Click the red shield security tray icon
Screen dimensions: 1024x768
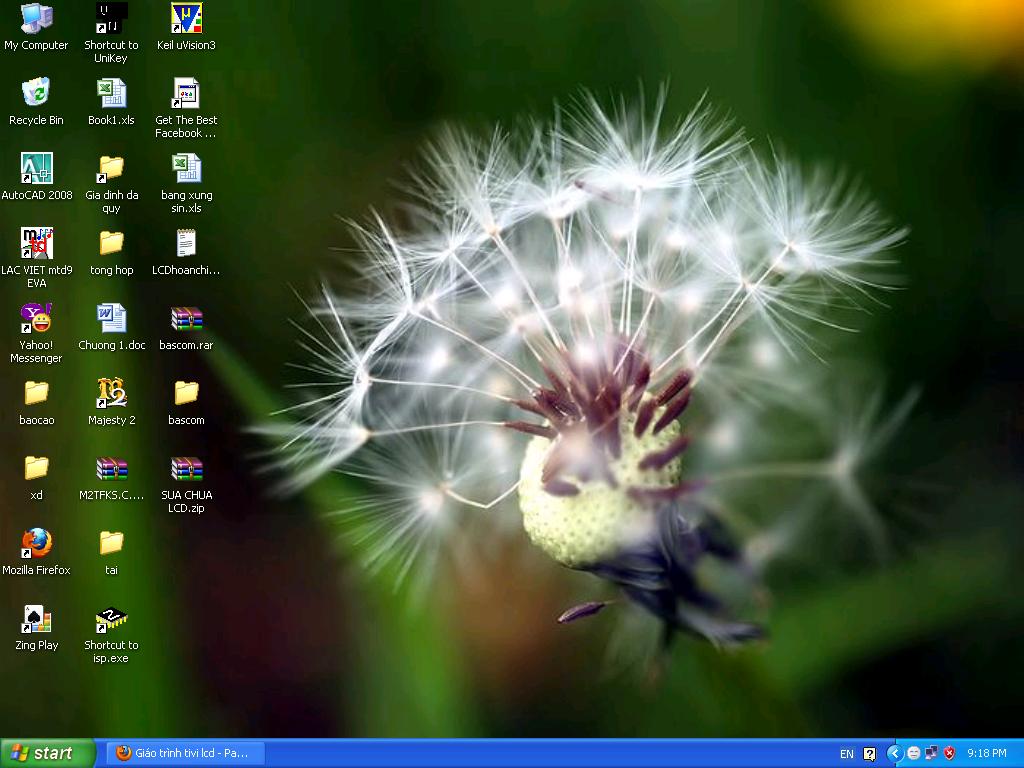(949, 753)
